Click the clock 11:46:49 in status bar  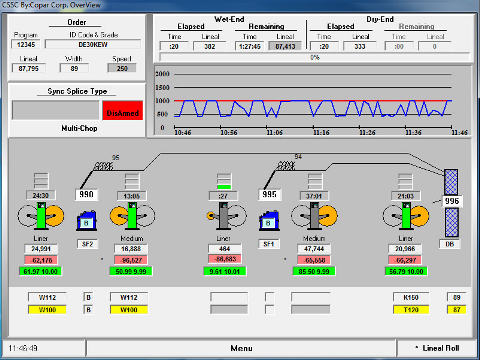click(23, 348)
